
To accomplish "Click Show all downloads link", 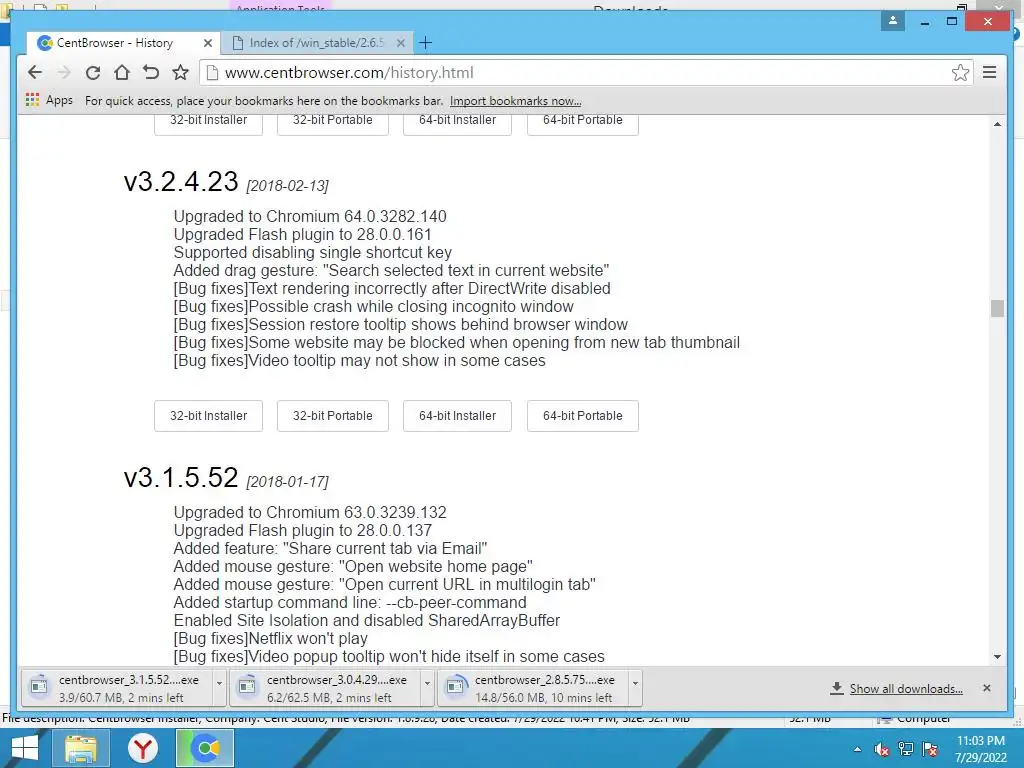I will coord(906,689).
